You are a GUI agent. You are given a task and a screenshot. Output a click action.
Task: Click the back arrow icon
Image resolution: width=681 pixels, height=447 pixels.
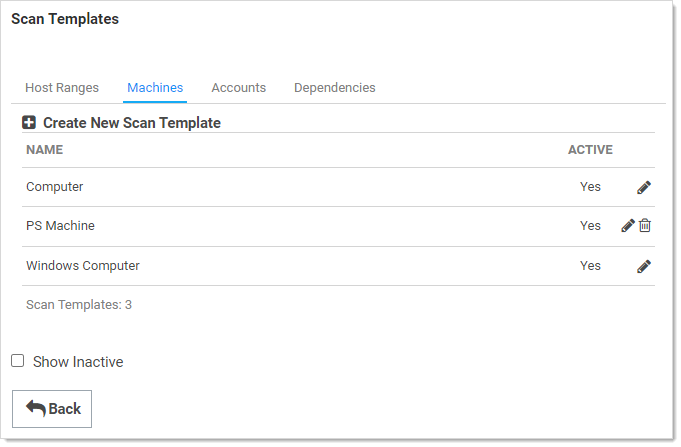coord(36,408)
